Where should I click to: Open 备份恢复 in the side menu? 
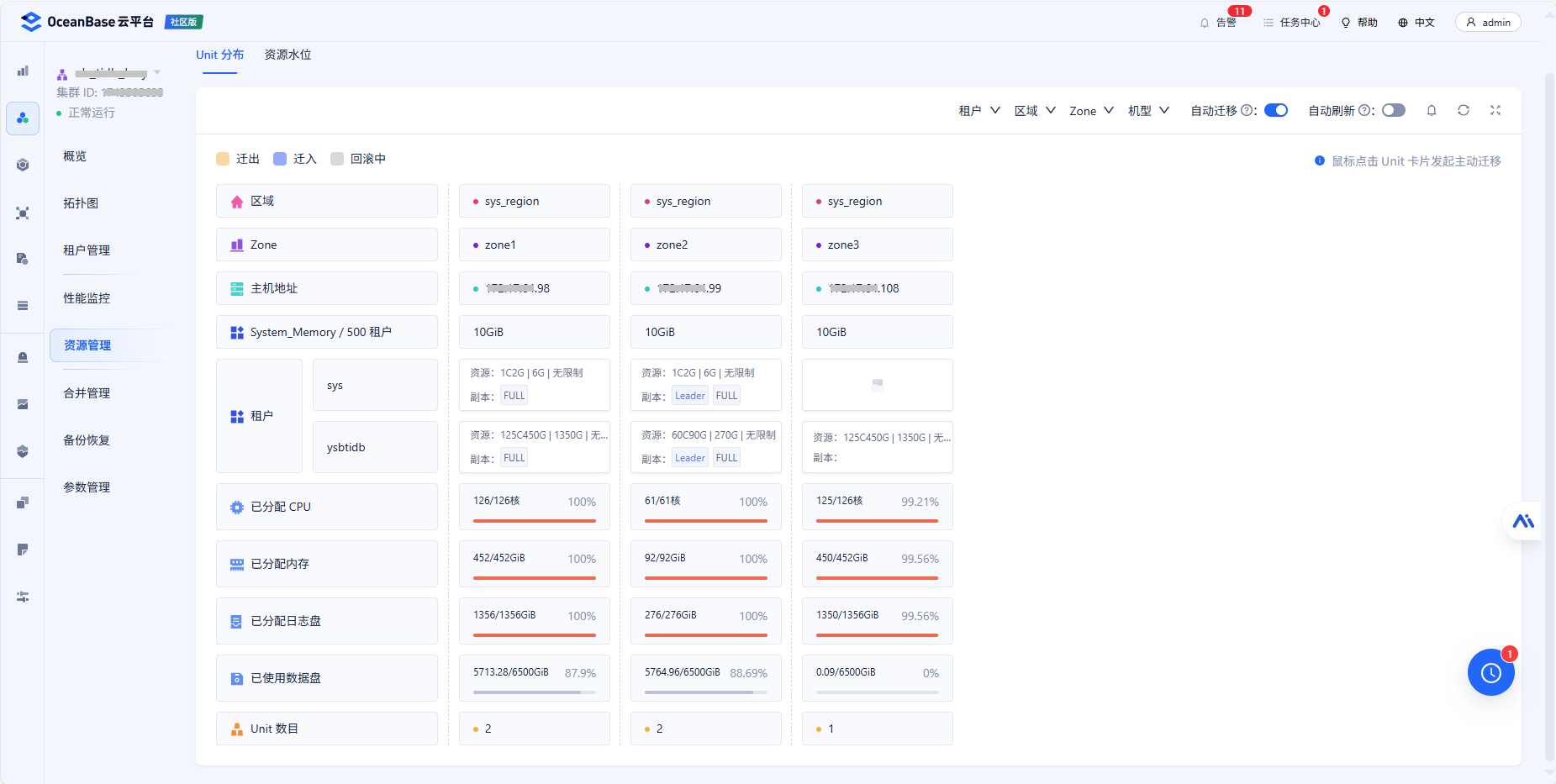point(87,440)
